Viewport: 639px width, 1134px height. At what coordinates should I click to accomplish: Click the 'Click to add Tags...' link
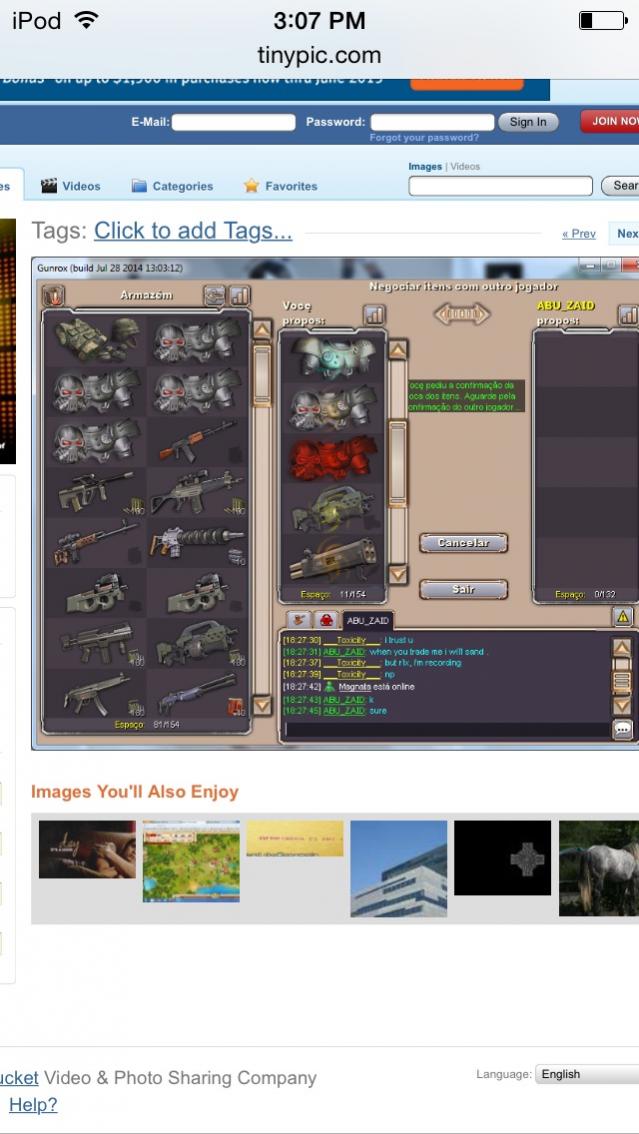193,231
